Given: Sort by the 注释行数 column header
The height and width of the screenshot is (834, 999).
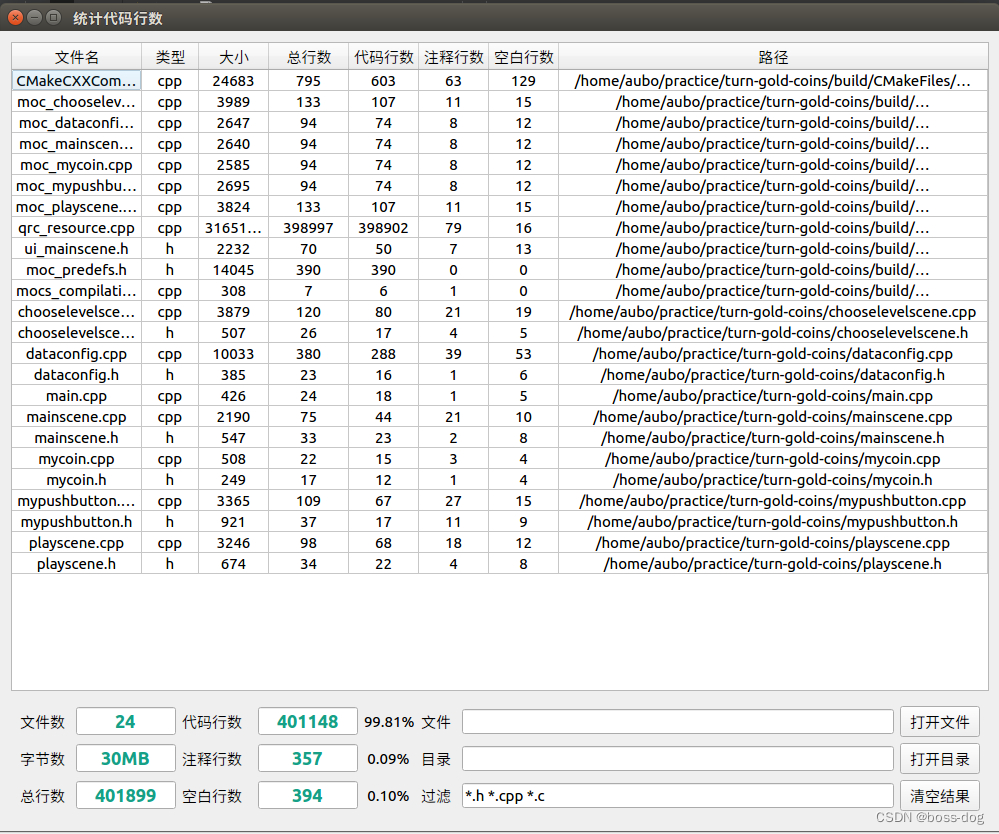Looking at the screenshot, I should tap(454, 57).
